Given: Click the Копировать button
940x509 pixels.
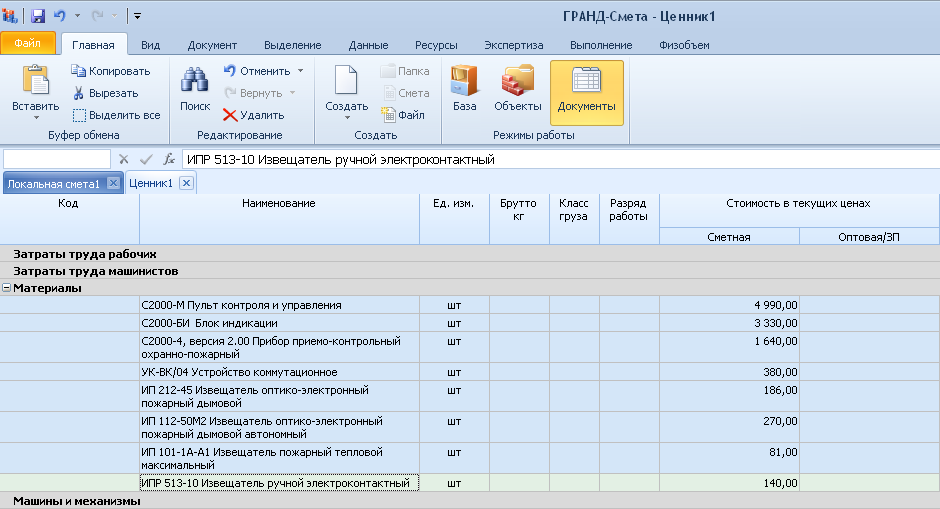Looking at the screenshot, I should [111, 71].
